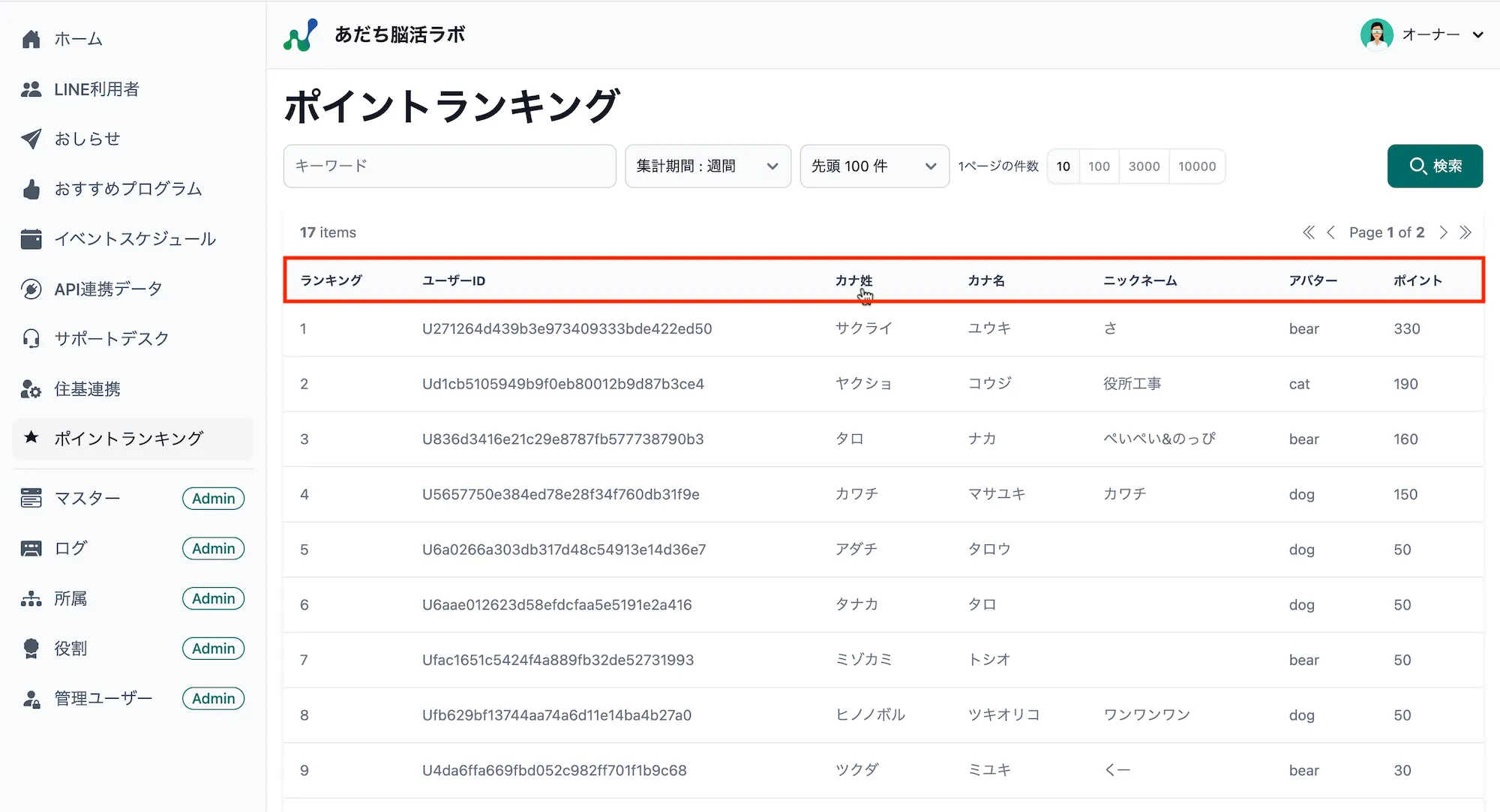Click the calendar イベントスケジュール icon

(x=31, y=238)
